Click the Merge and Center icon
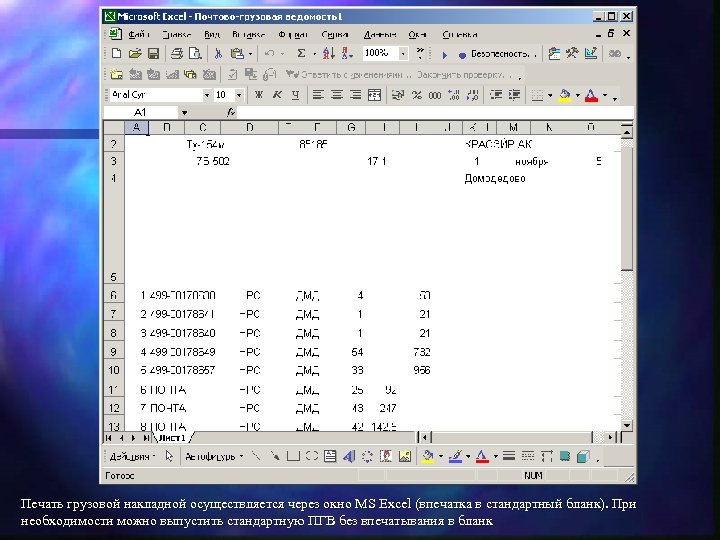The width and height of the screenshot is (720, 540). [374, 95]
